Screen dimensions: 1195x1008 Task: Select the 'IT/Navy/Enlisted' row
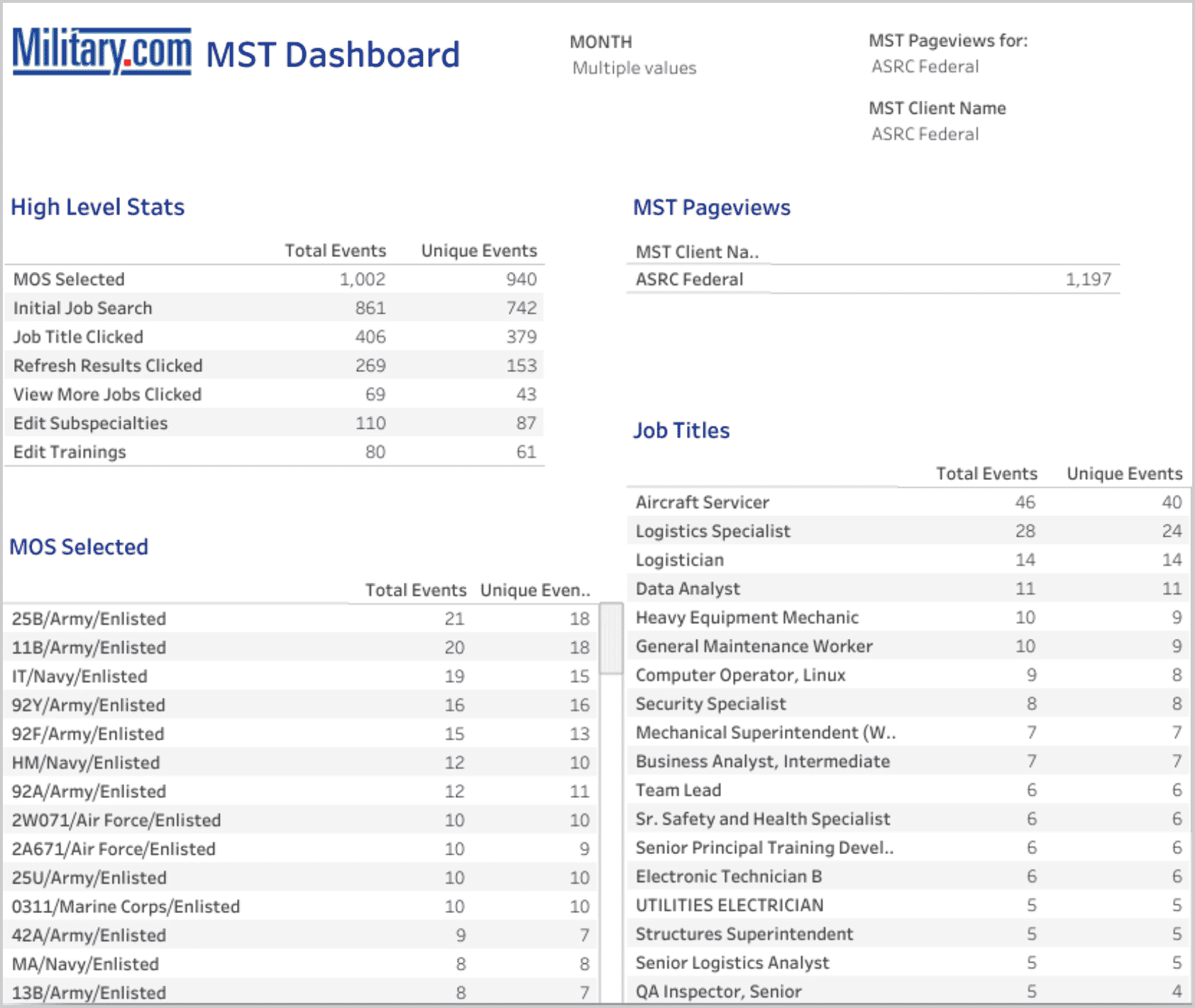[301, 676]
